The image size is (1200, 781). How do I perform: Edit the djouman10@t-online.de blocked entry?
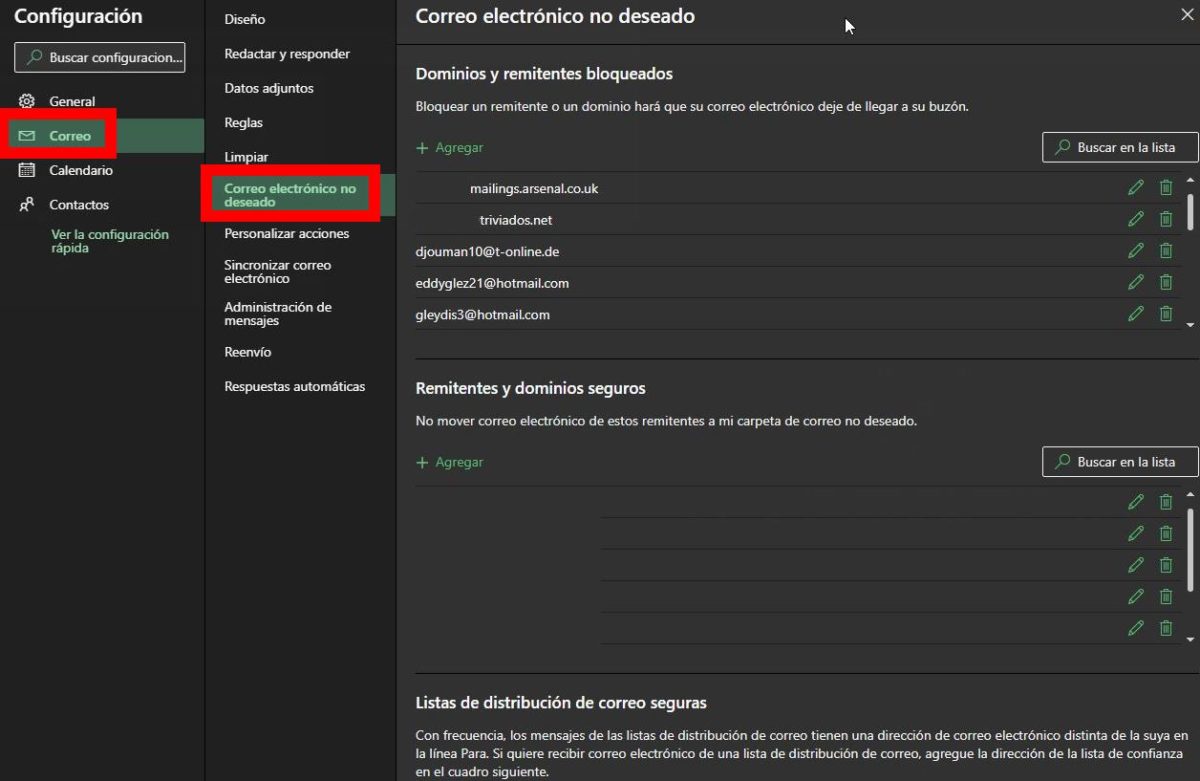point(1135,251)
